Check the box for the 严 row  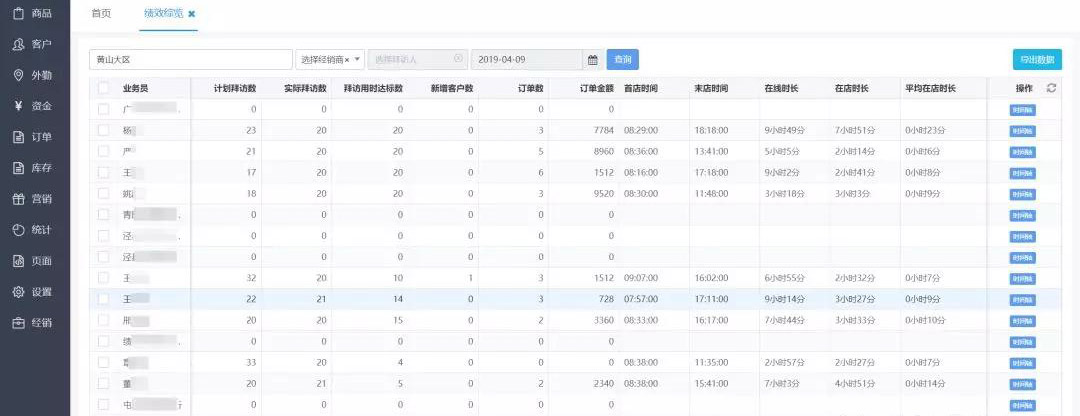pos(103,151)
